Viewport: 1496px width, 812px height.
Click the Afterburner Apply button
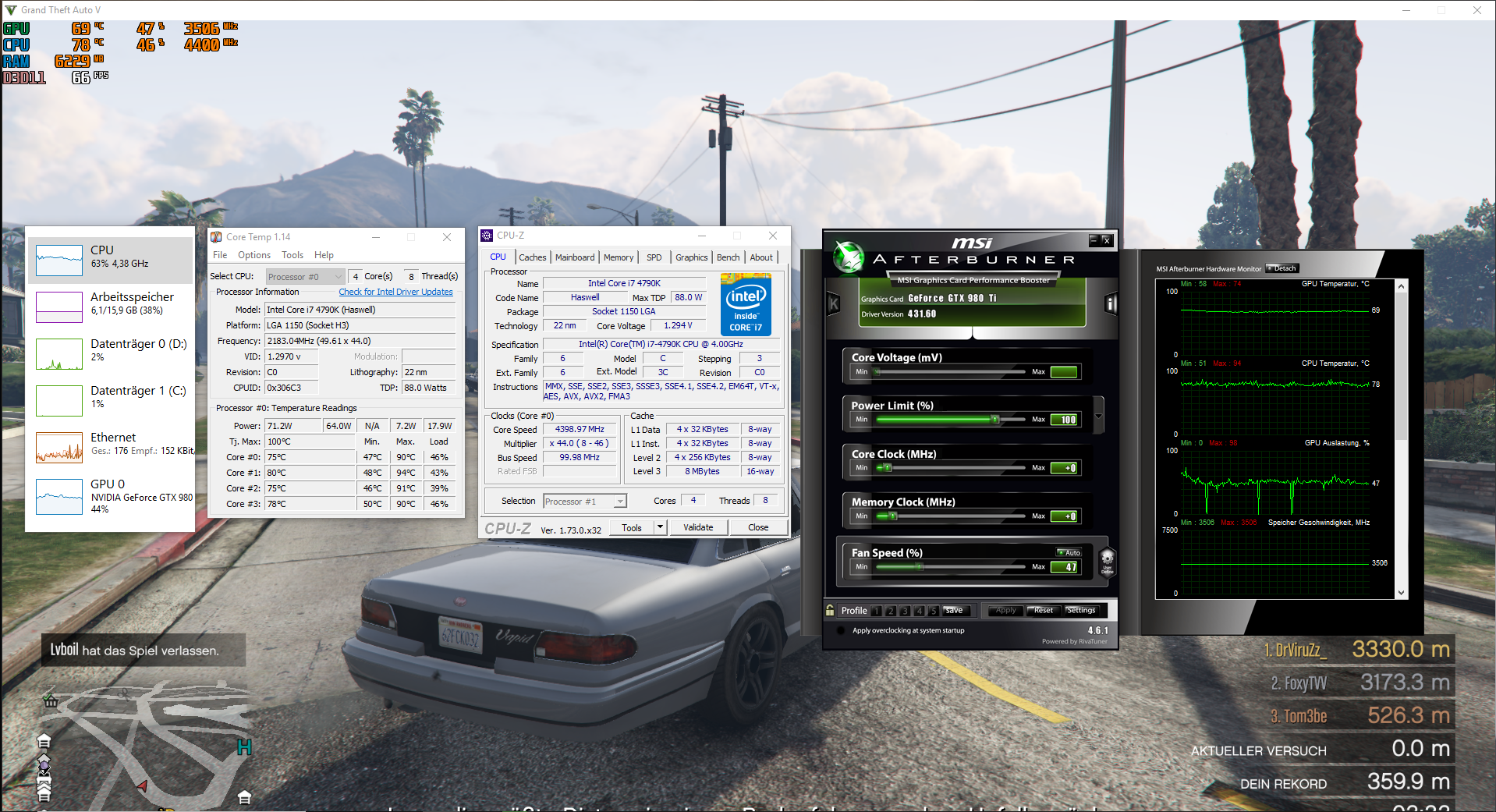pyautogui.click(x=1005, y=611)
